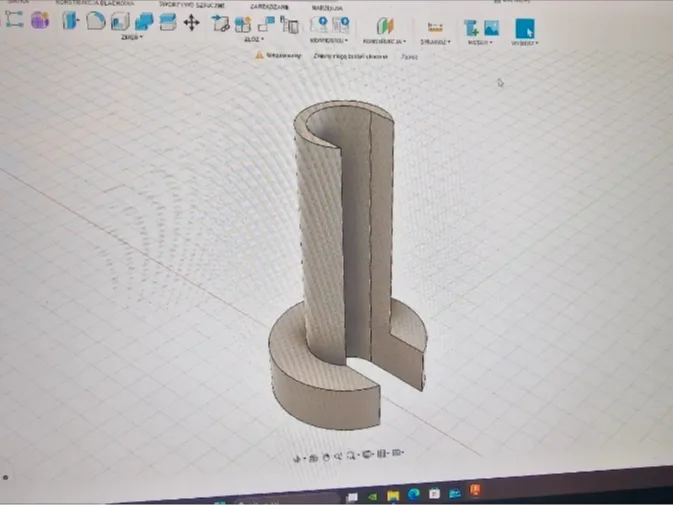Click the 'Niezapisany' warning label
The image size is (673, 505).
pyautogui.click(x=283, y=55)
